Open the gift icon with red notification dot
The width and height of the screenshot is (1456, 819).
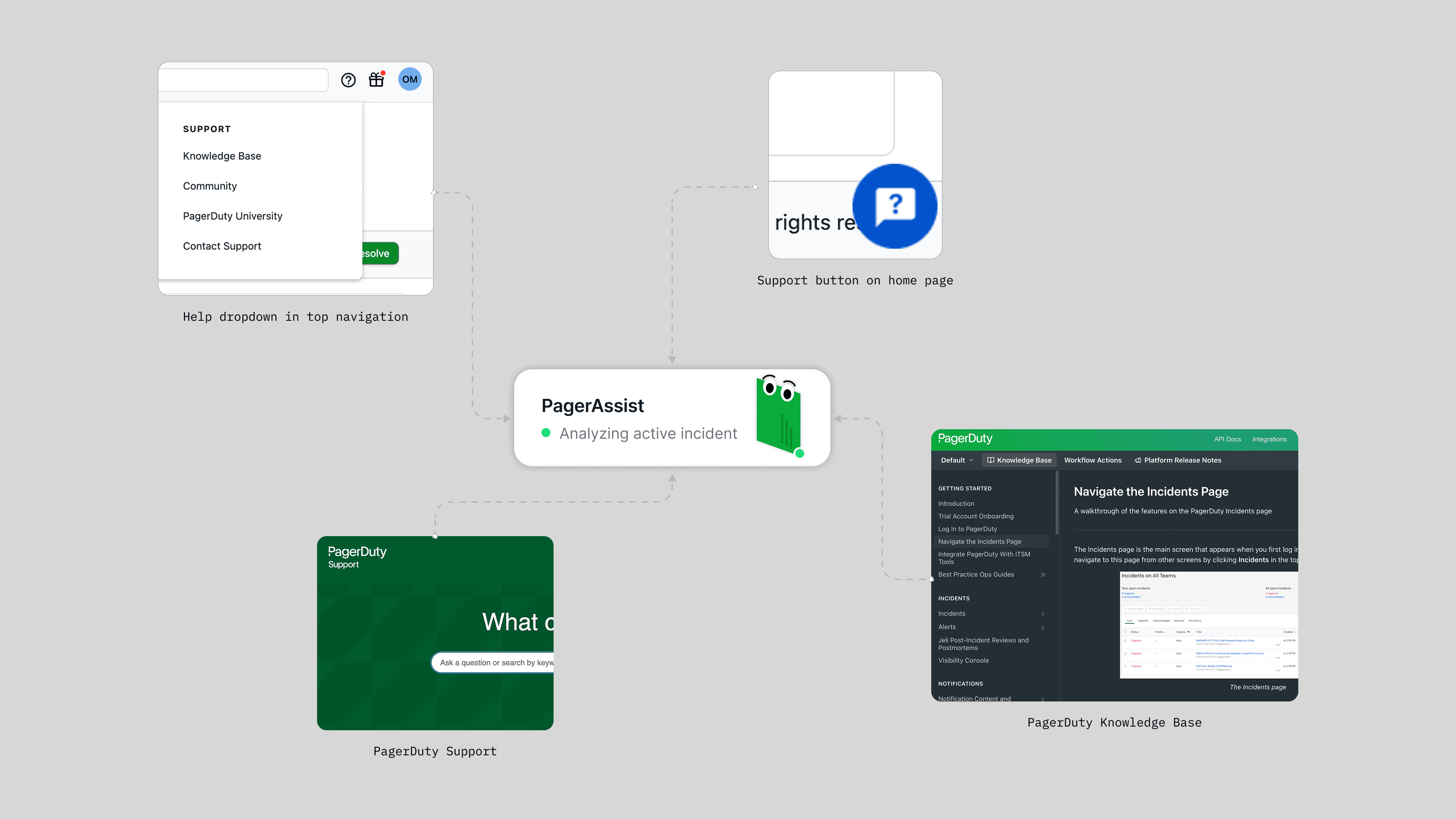tap(377, 80)
